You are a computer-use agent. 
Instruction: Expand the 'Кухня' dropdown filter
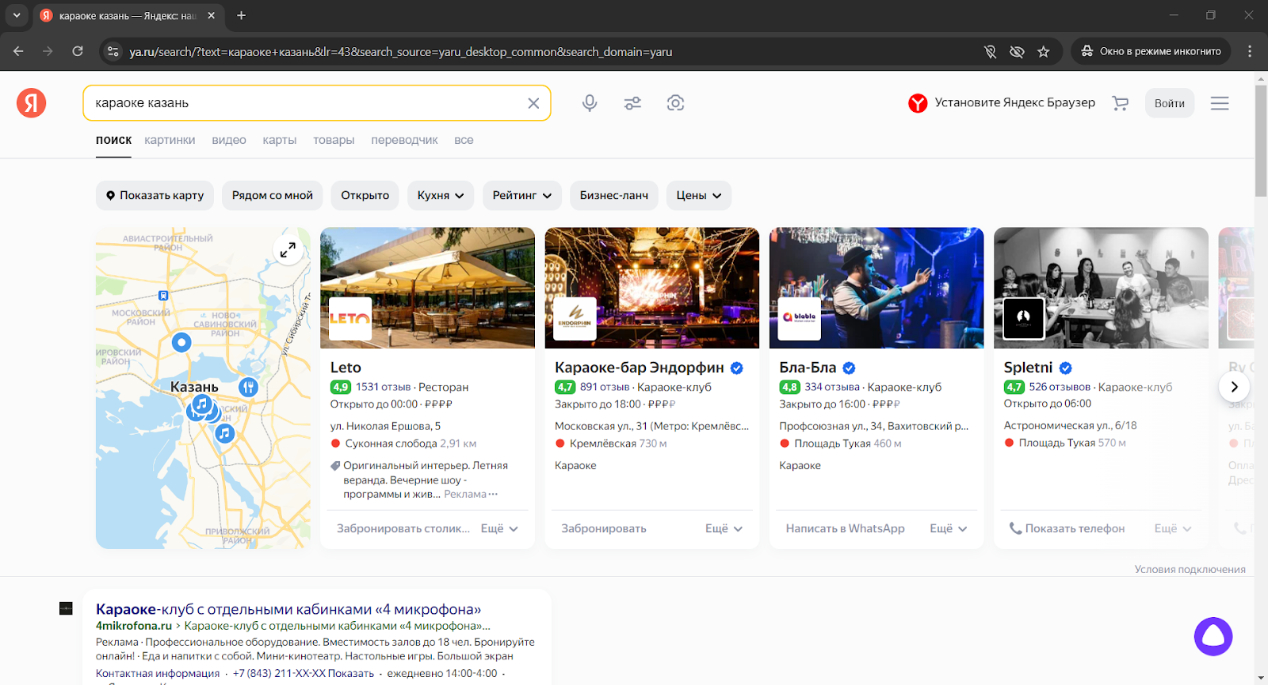(x=441, y=195)
